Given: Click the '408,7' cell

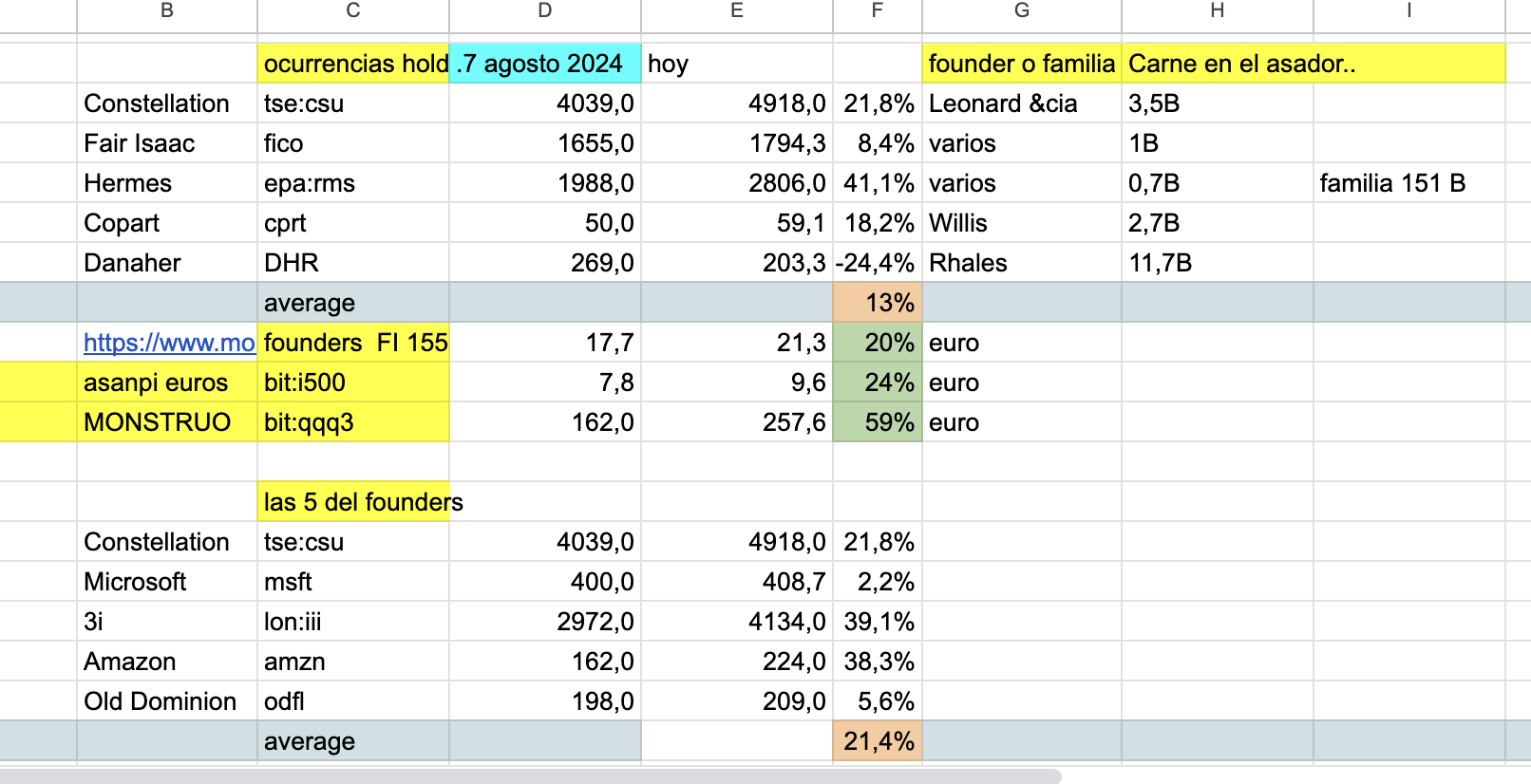Looking at the screenshot, I should pyautogui.click(x=737, y=582).
